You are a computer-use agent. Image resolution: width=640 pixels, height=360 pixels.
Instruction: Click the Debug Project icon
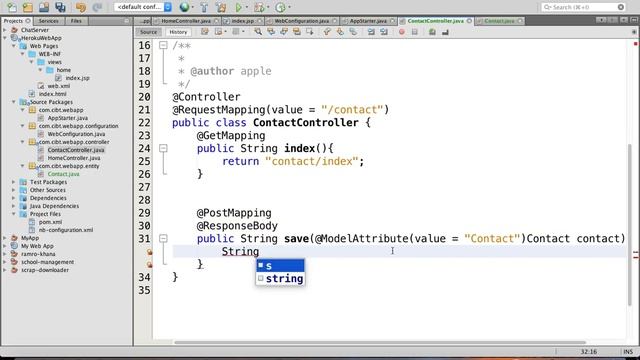click(259, 7)
